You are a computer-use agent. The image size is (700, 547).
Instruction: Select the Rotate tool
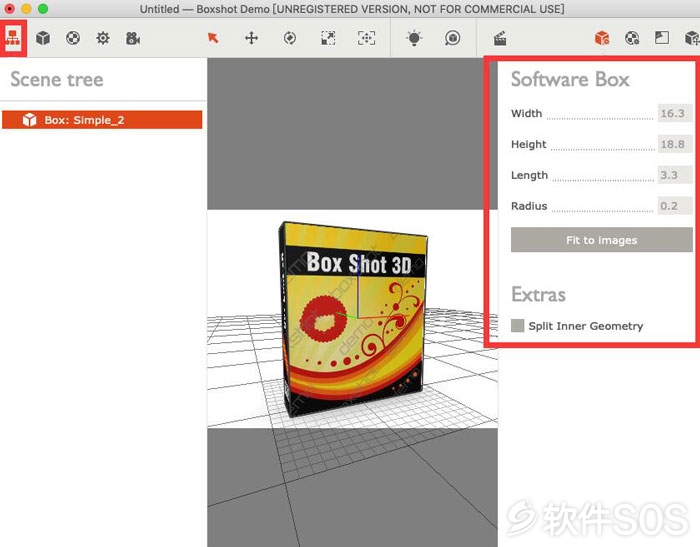[x=290, y=38]
